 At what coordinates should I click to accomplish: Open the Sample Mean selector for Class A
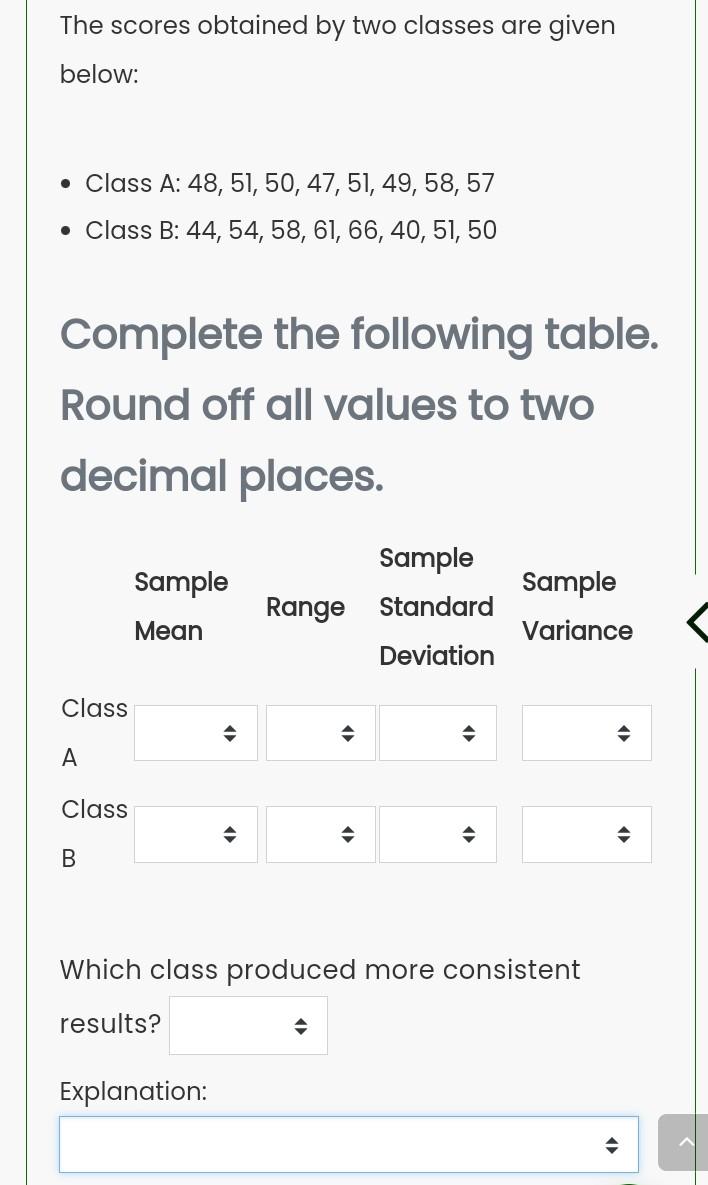[196, 733]
